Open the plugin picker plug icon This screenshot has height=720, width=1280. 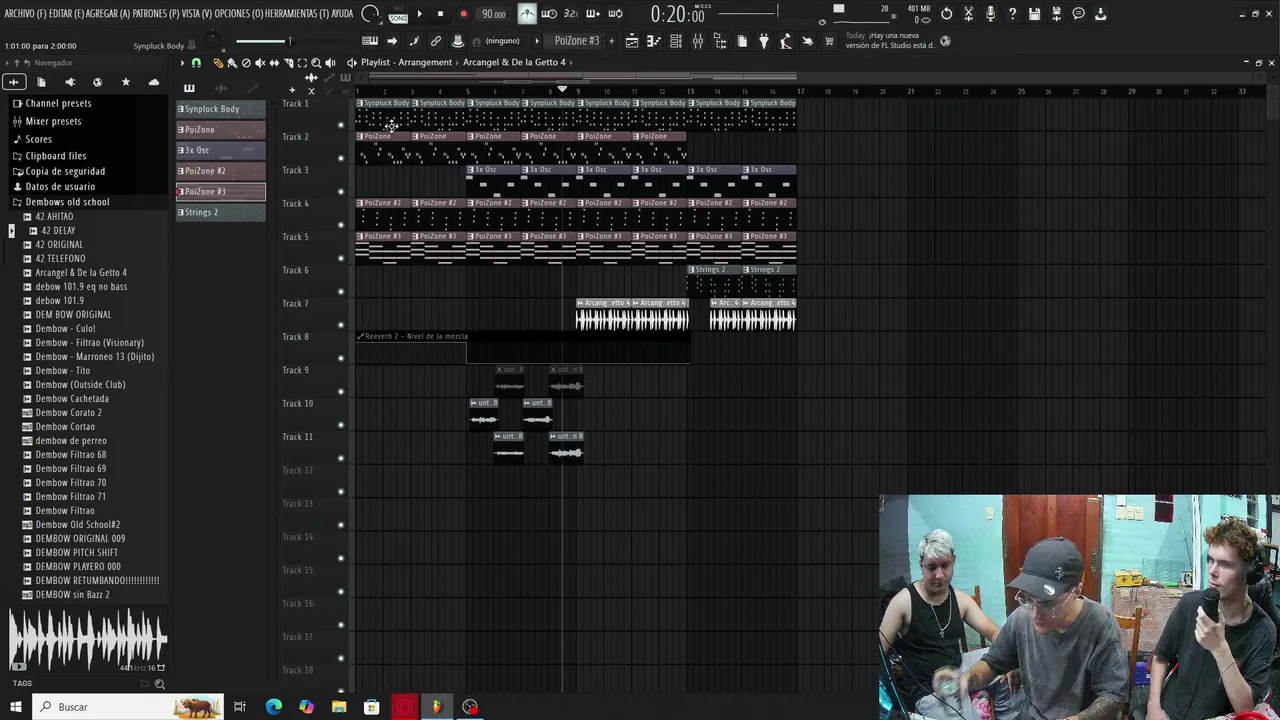click(x=764, y=41)
